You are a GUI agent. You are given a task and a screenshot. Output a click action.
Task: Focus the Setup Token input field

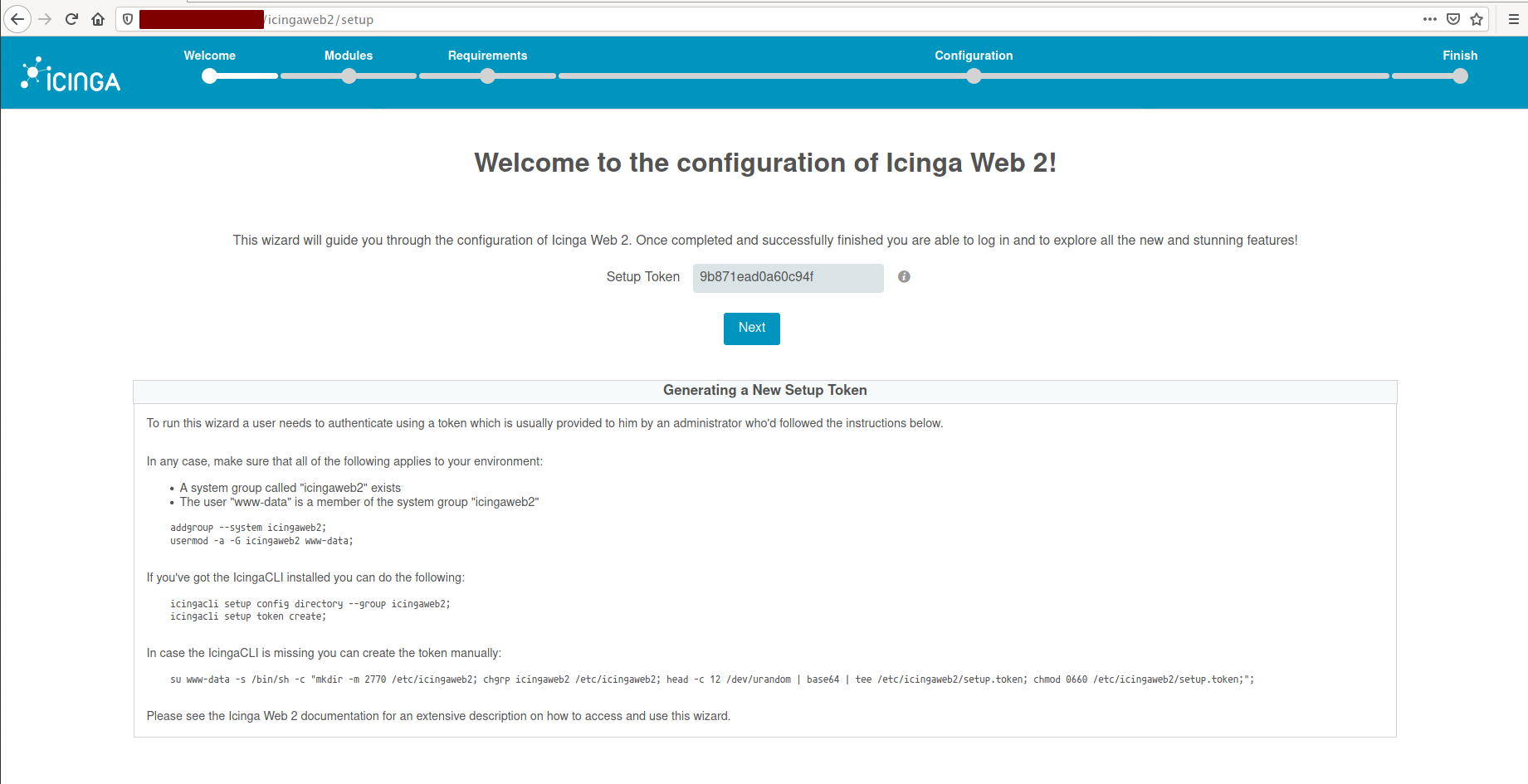(x=788, y=278)
